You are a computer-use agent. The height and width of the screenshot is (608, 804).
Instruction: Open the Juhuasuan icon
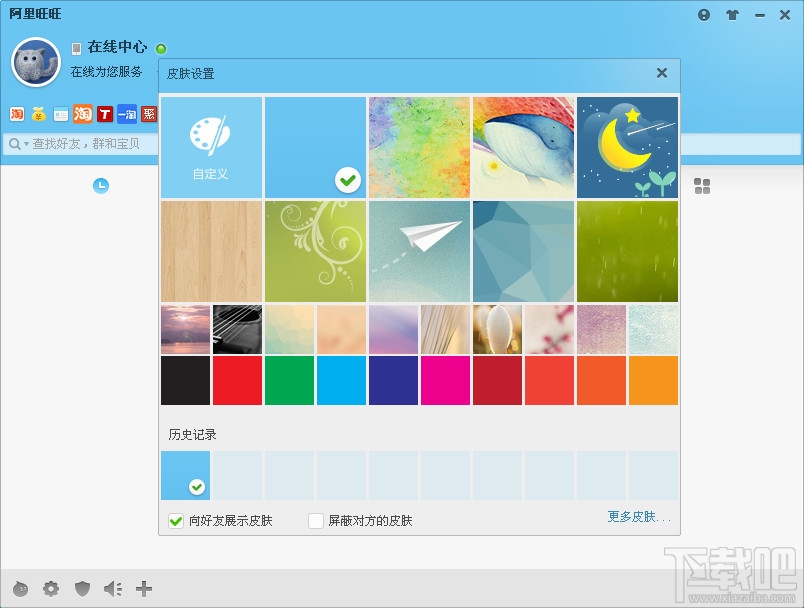pos(151,114)
